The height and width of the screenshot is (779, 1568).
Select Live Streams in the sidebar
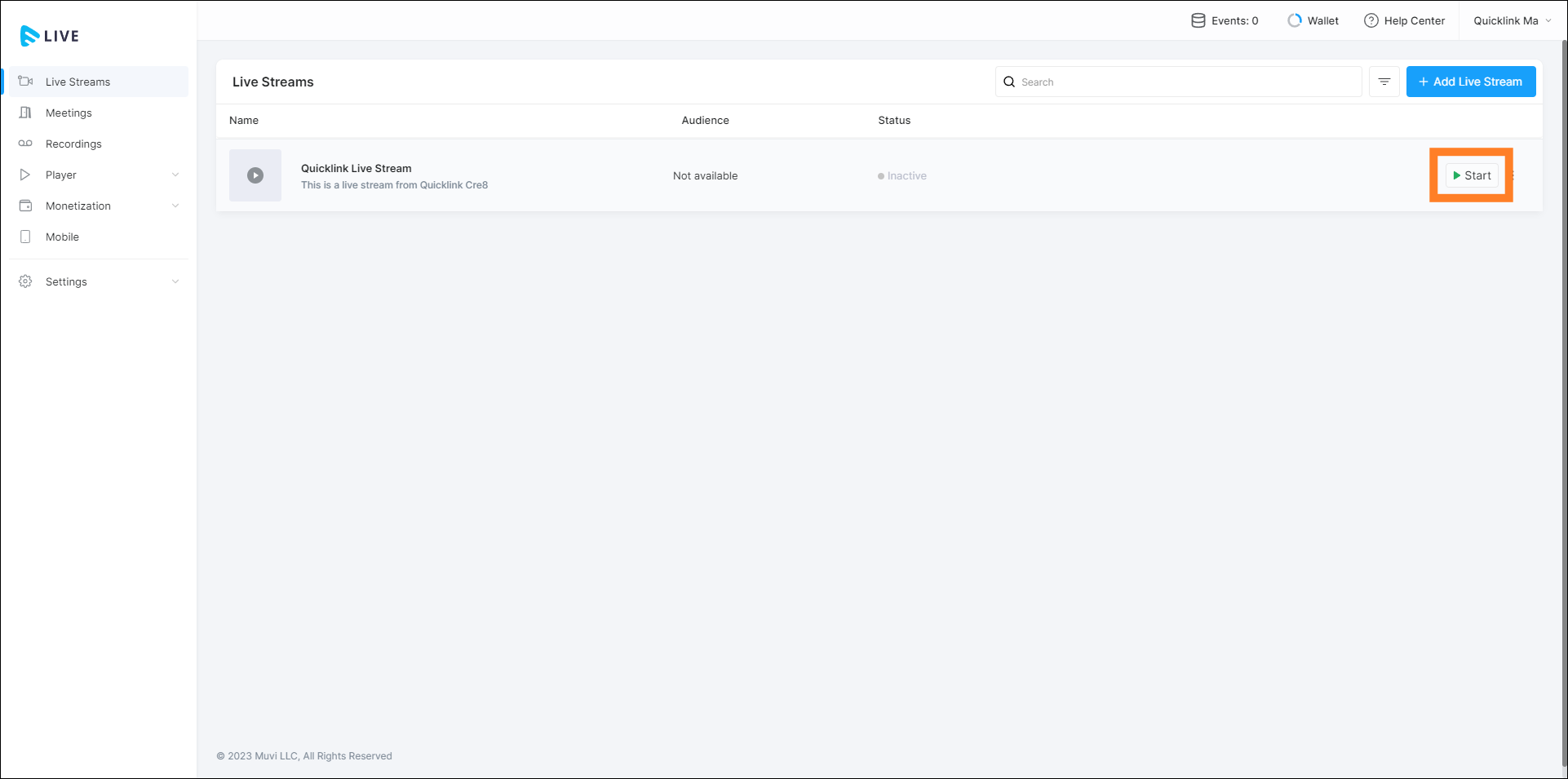(78, 82)
